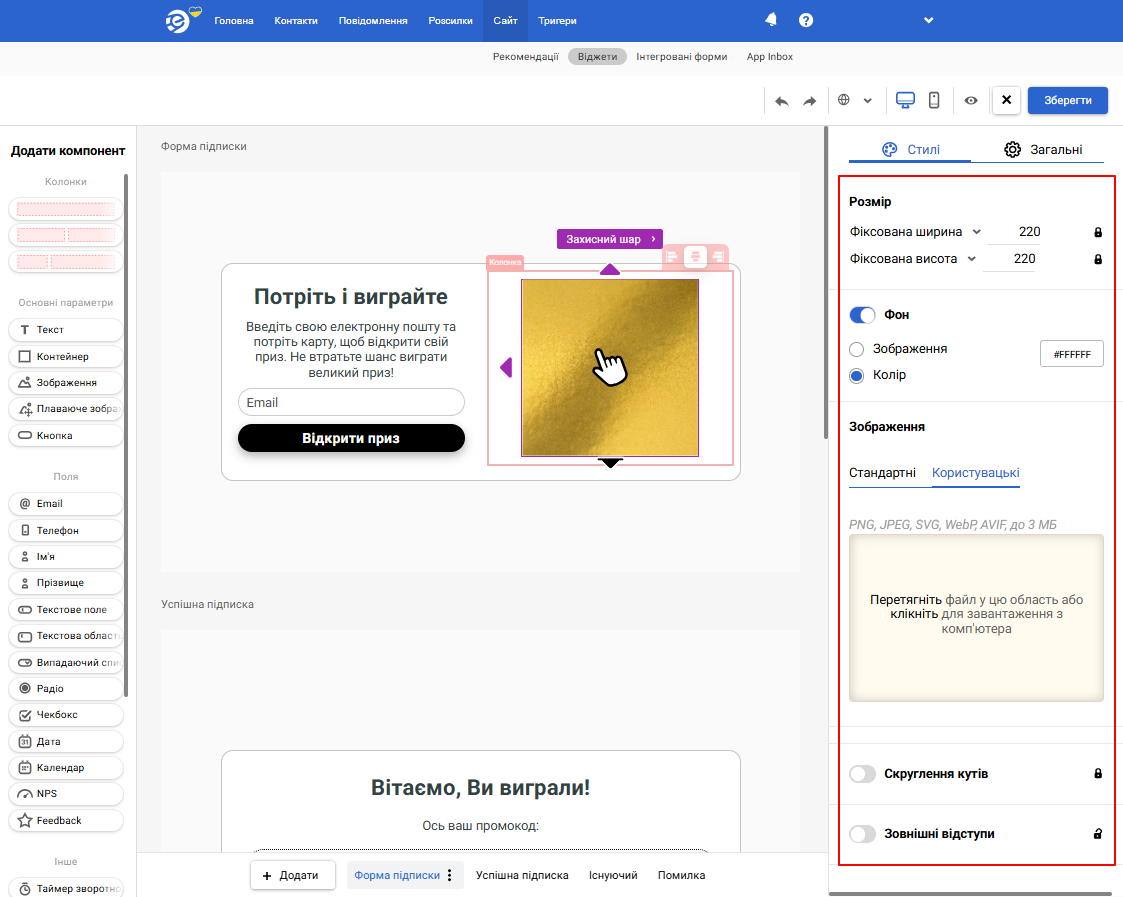The width and height of the screenshot is (1123, 897).
Task: Close the editor with X button
Action: coord(1006,100)
